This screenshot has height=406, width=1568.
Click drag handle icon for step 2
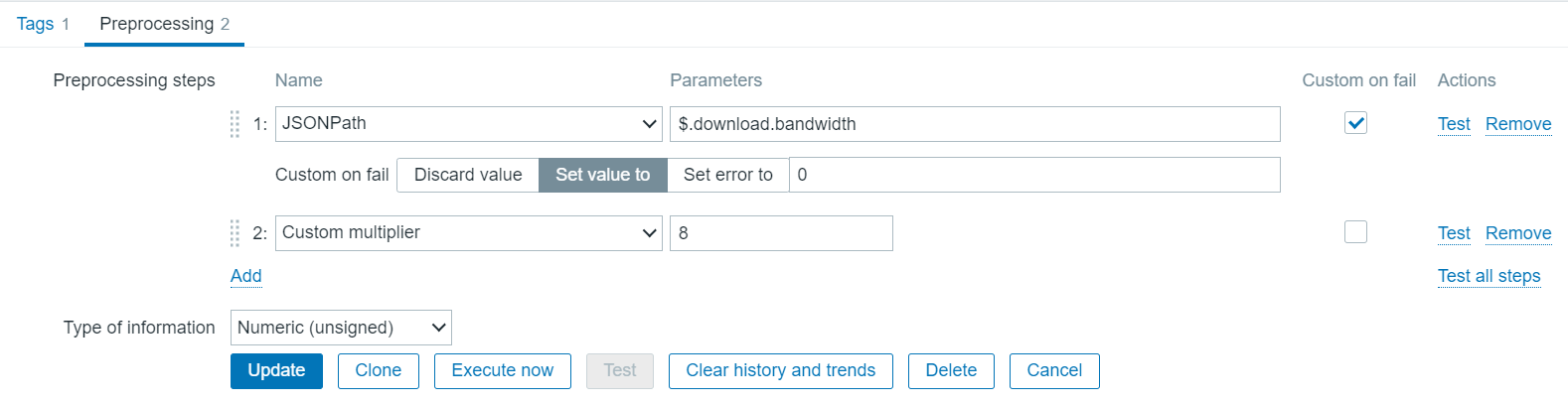pos(235,233)
